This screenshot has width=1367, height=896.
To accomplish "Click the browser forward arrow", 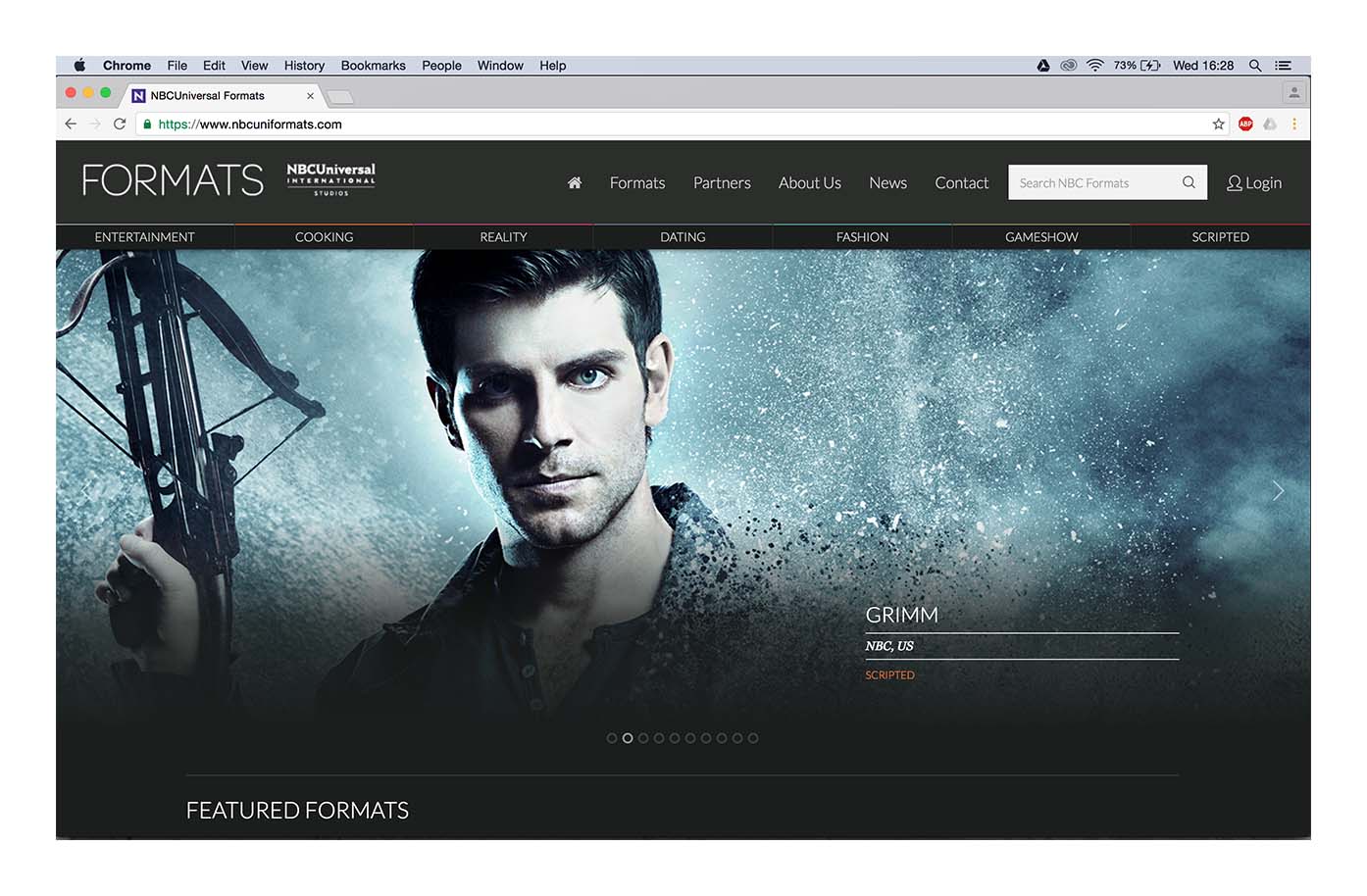I will 95,124.
